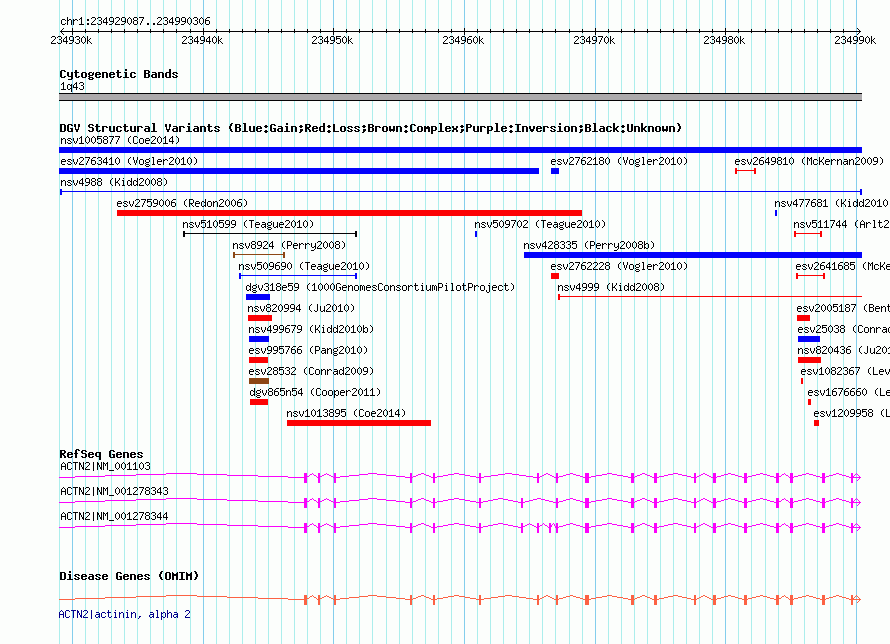Image resolution: width=890 pixels, height=644 pixels.
Task: Open the ACTN2|actinin, alpha 2 link
Action: (x=125, y=614)
